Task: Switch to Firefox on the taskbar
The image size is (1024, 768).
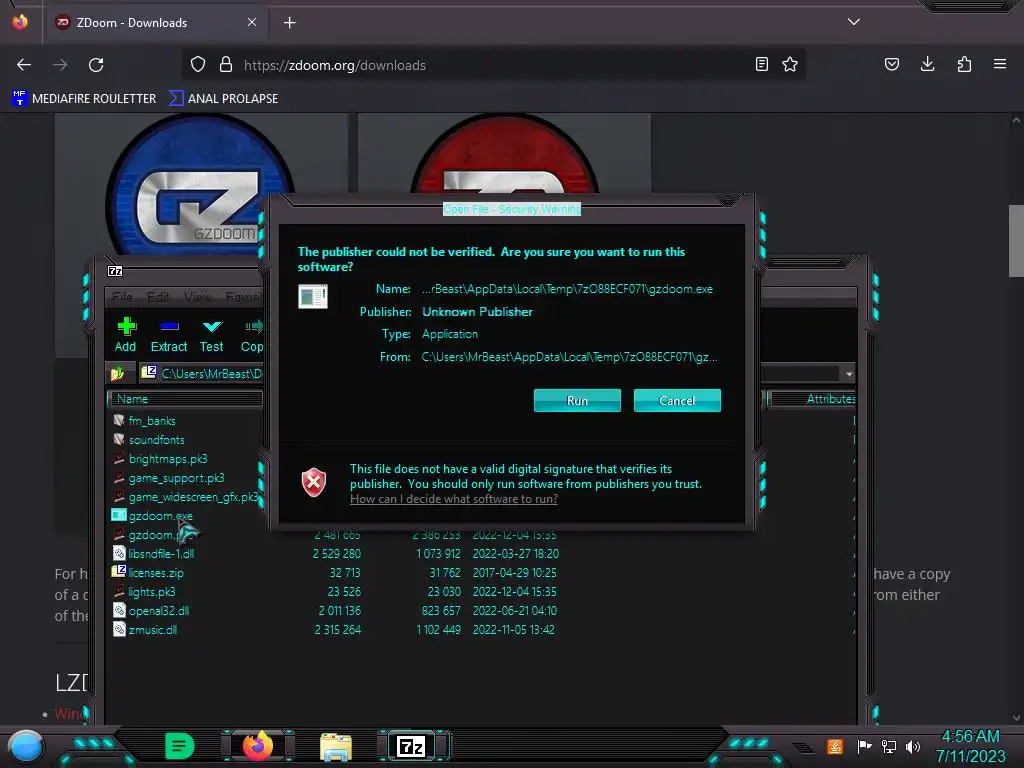Action: pos(258,746)
